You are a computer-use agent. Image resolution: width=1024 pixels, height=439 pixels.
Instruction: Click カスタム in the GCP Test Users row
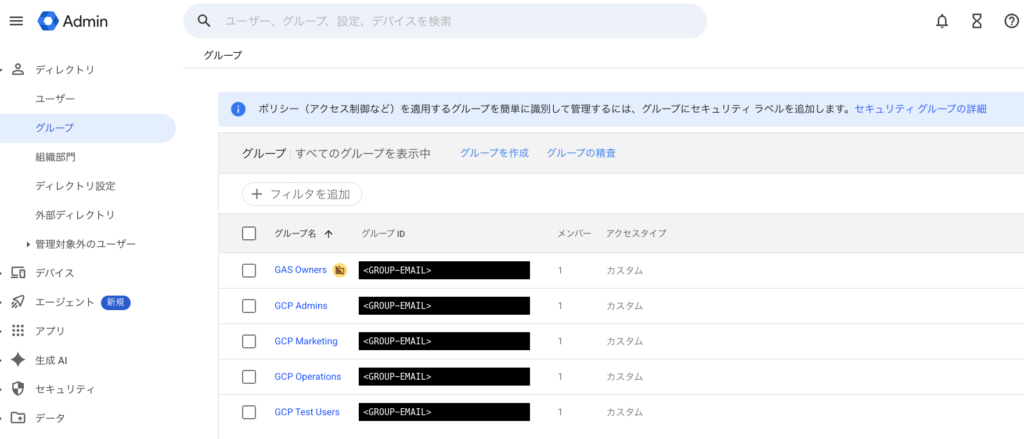point(624,413)
